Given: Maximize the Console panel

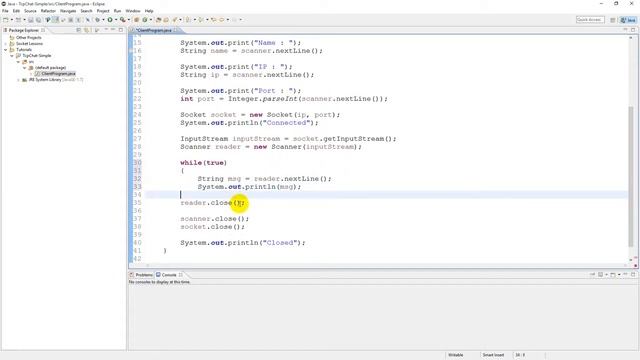Looking at the screenshot, I should click(633, 274).
